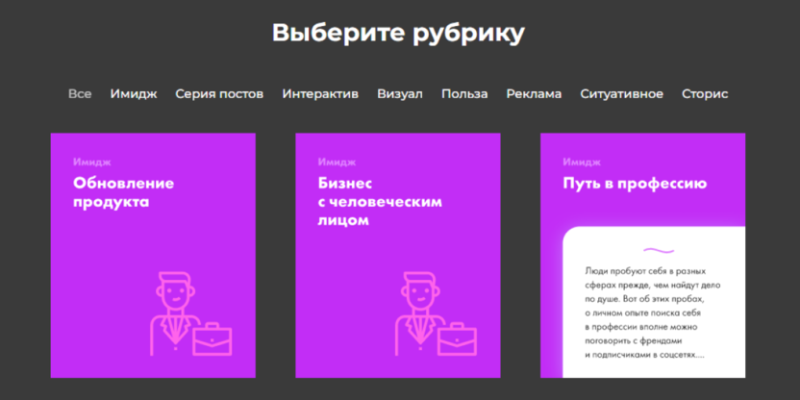Open the Бизнес с человеческим лицом title
This screenshot has height=400, width=800.
pos(380,202)
